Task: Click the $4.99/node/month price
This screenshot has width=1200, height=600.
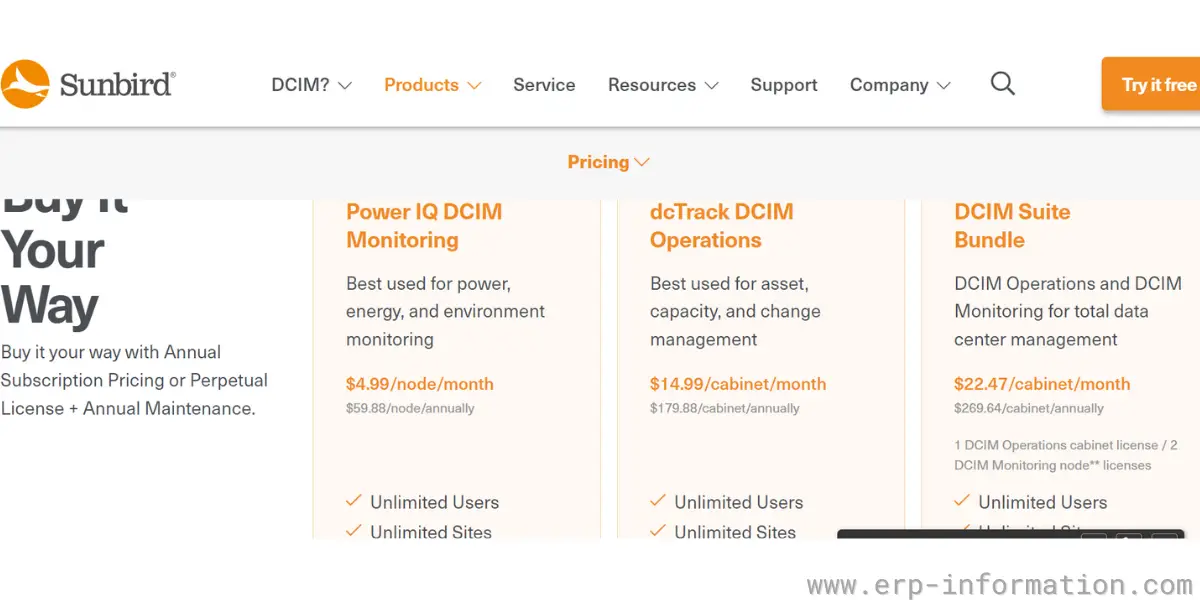Action: [420, 384]
